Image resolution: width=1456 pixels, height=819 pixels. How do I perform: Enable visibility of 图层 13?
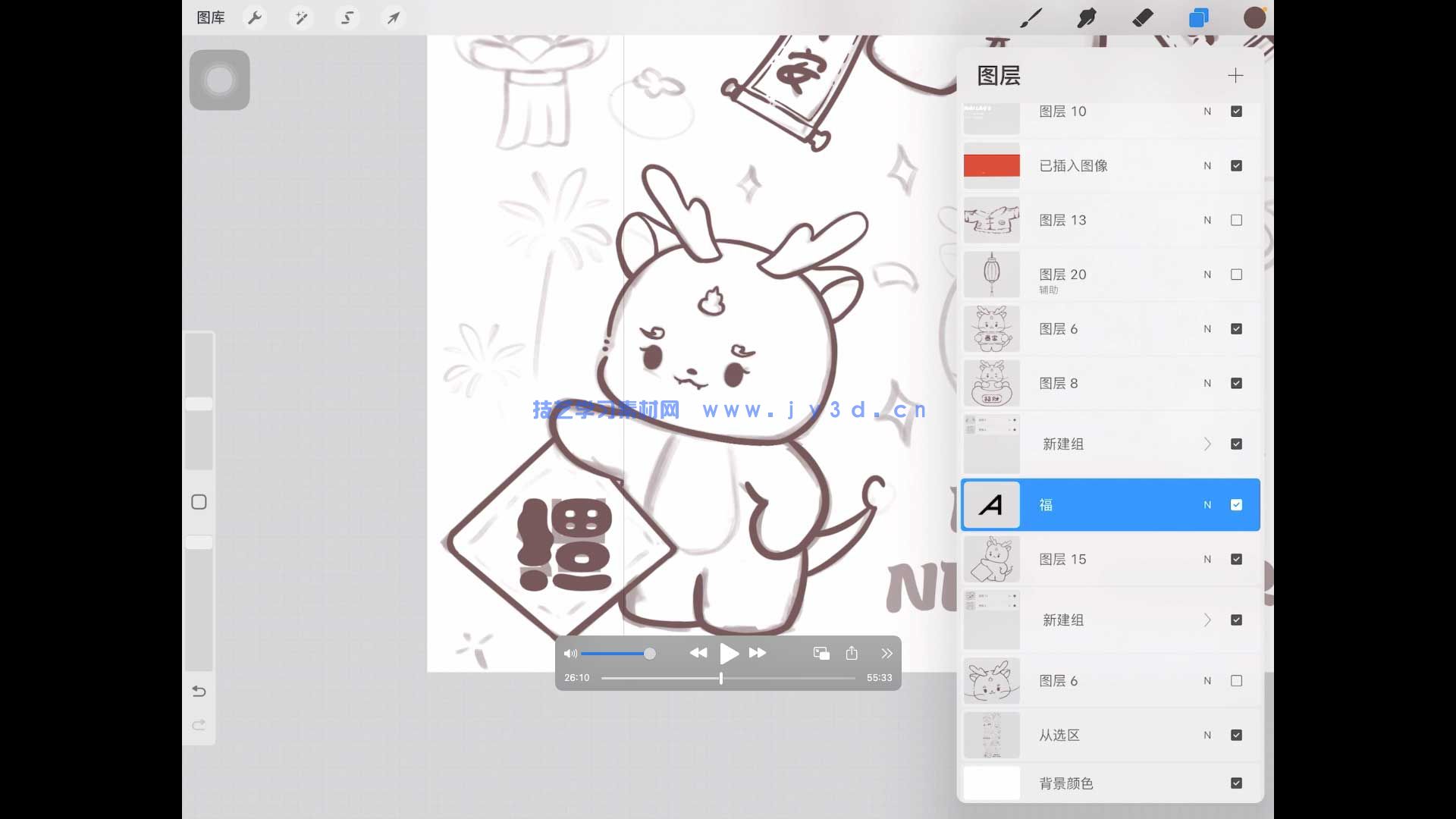point(1236,220)
